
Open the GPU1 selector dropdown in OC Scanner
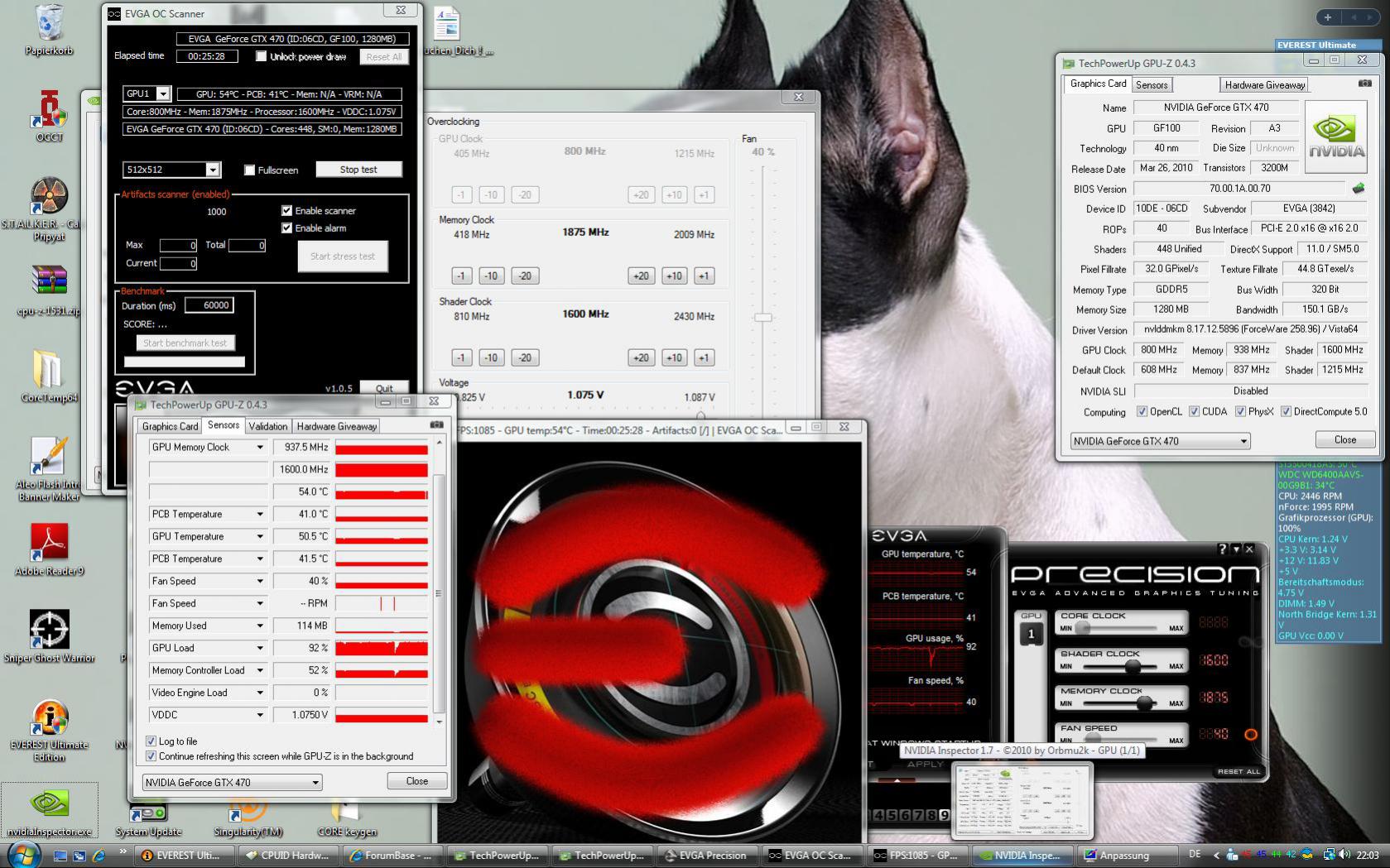(x=163, y=94)
